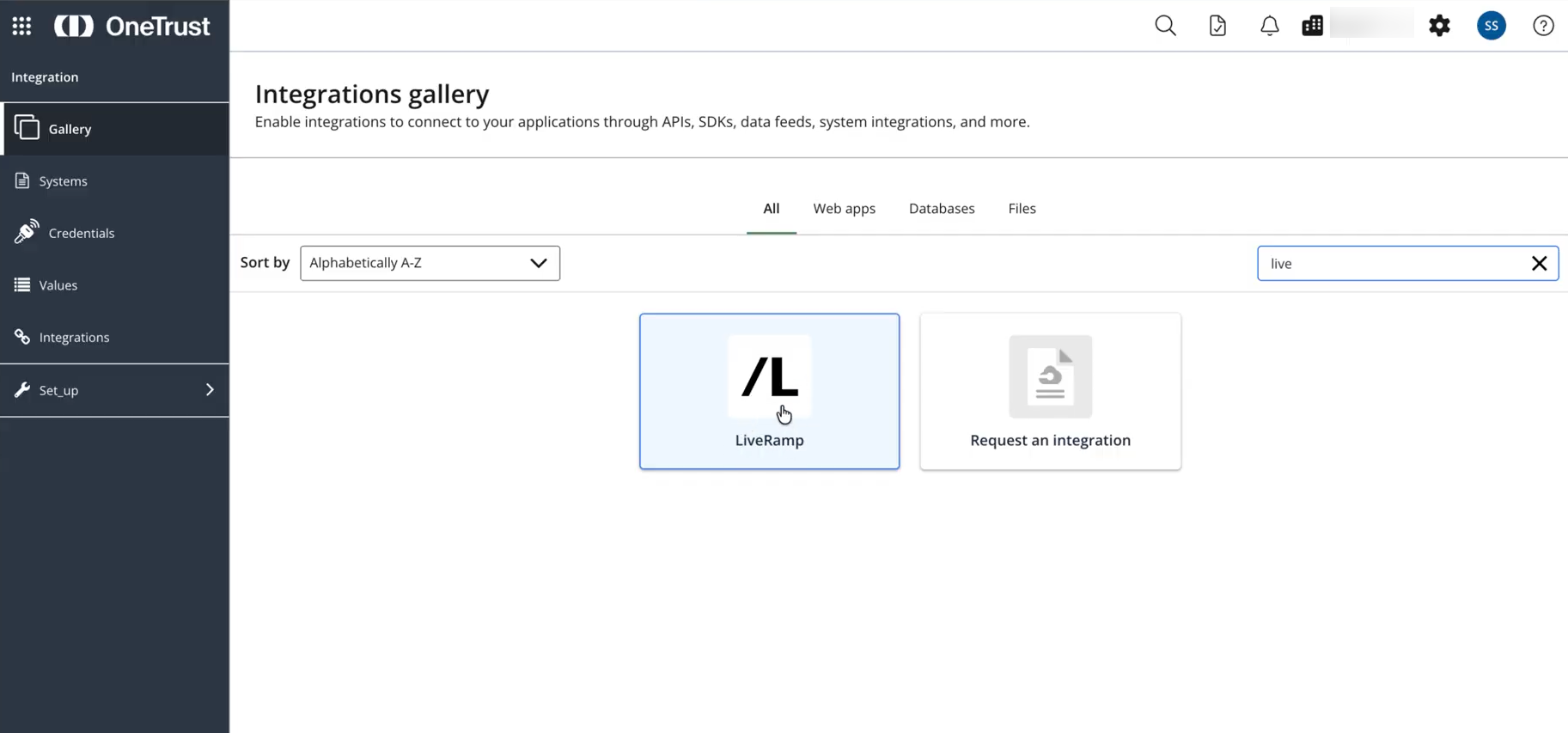The height and width of the screenshot is (733, 1568).
Task: Open the tasks checklist document icon
Action: (x=1217, y=26)
